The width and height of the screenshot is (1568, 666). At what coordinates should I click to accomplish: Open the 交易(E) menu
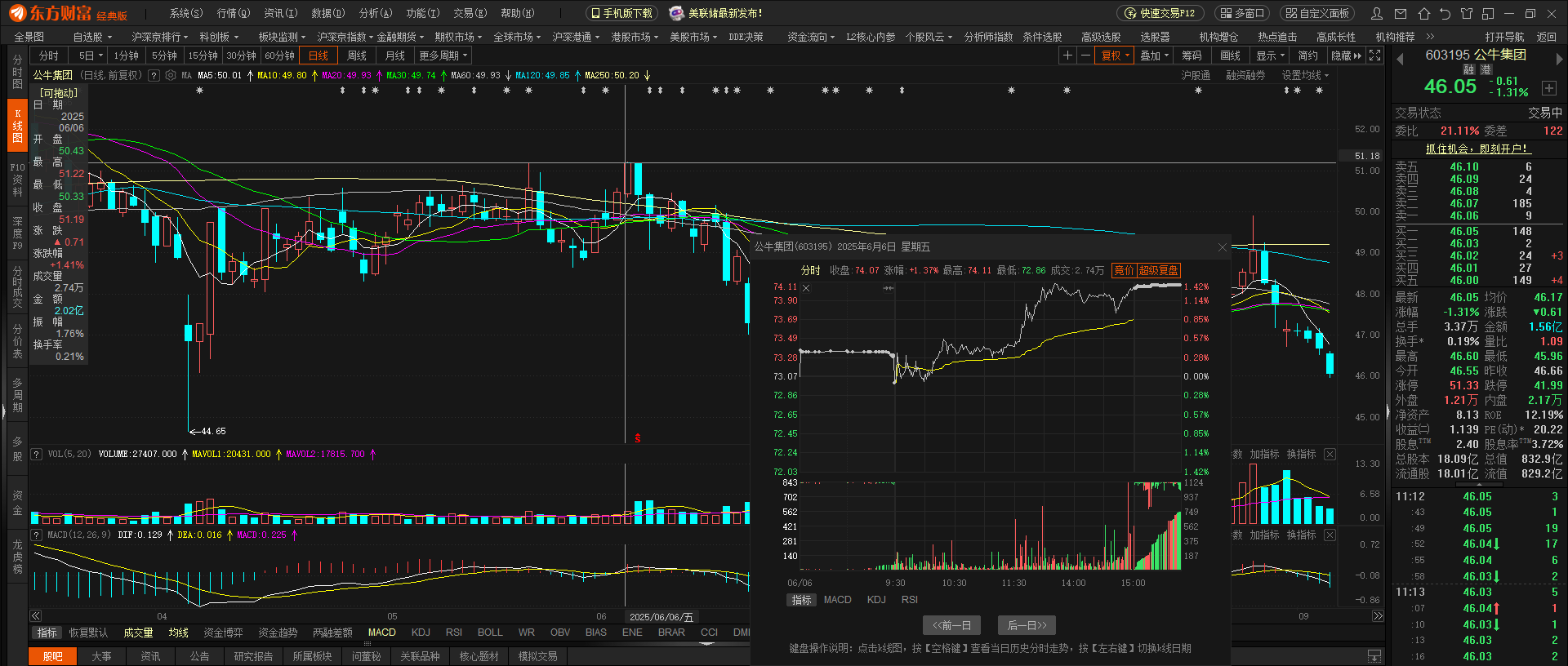(x=470, y=13)
